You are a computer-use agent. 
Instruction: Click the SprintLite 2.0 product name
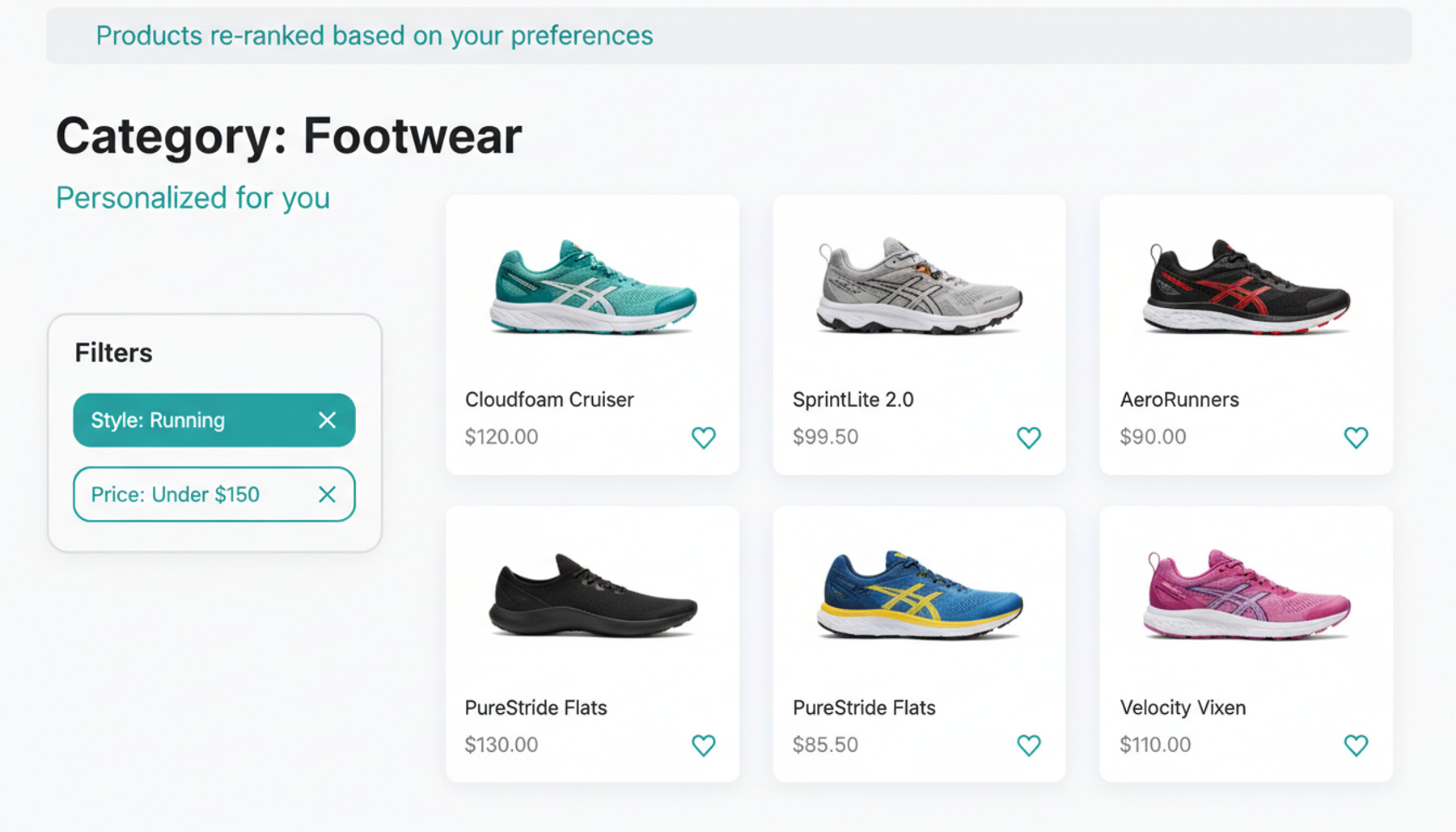click(x=853, y=399)
